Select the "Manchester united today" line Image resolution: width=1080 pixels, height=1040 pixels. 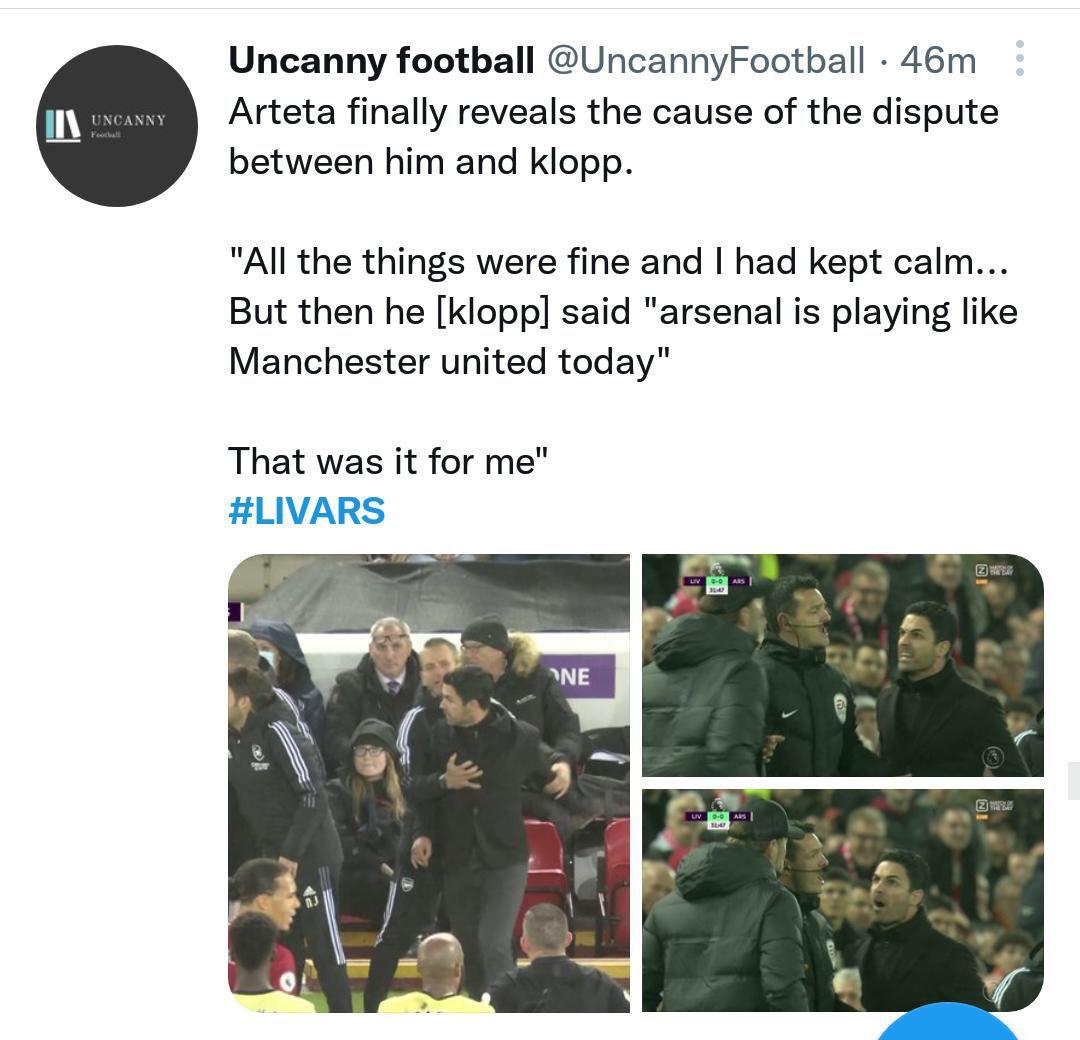[448, 361]
